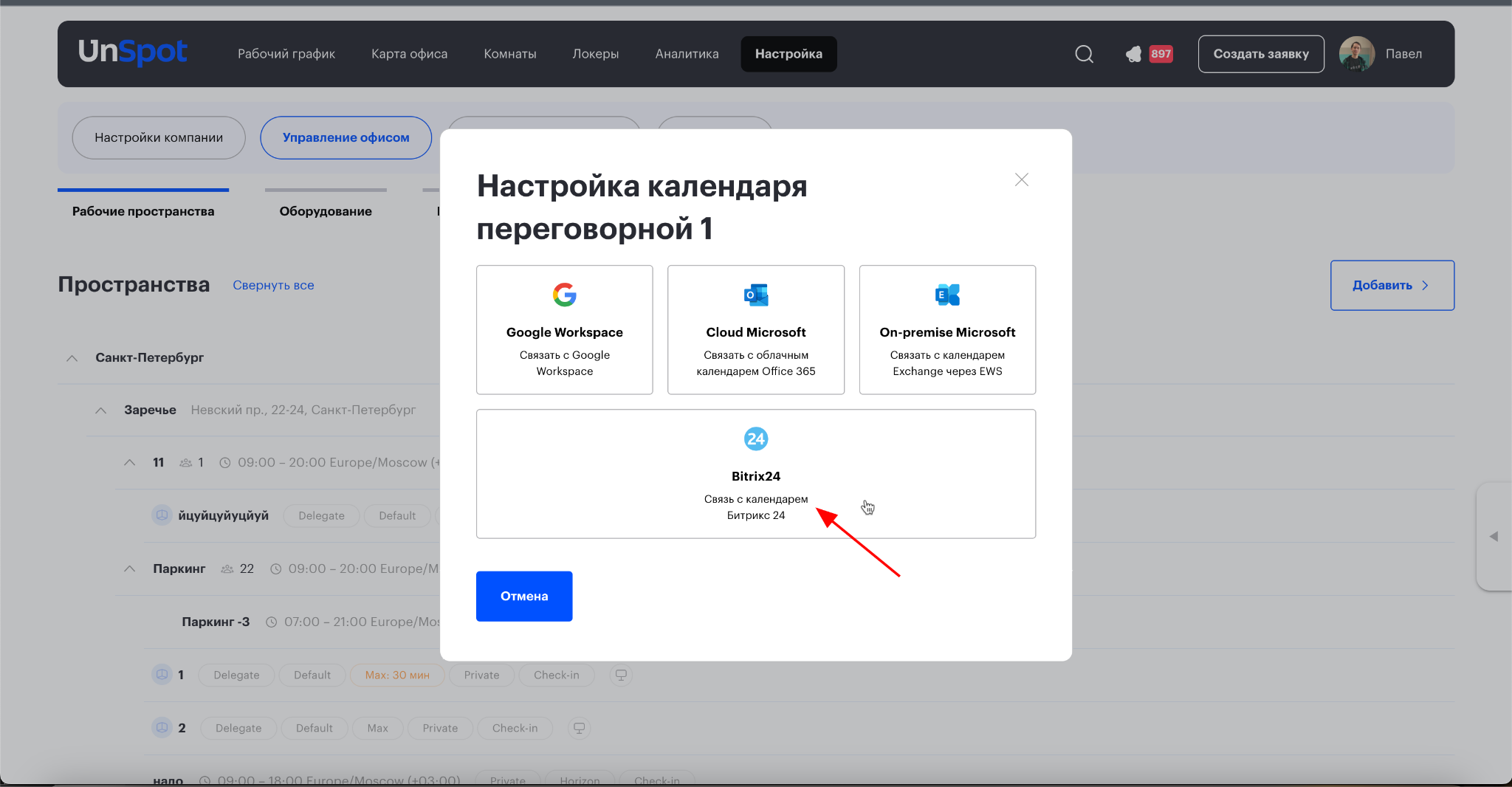The image size is (1512, 787).
Task: Click desk icon of place 1
Action: tap(162, 675)
